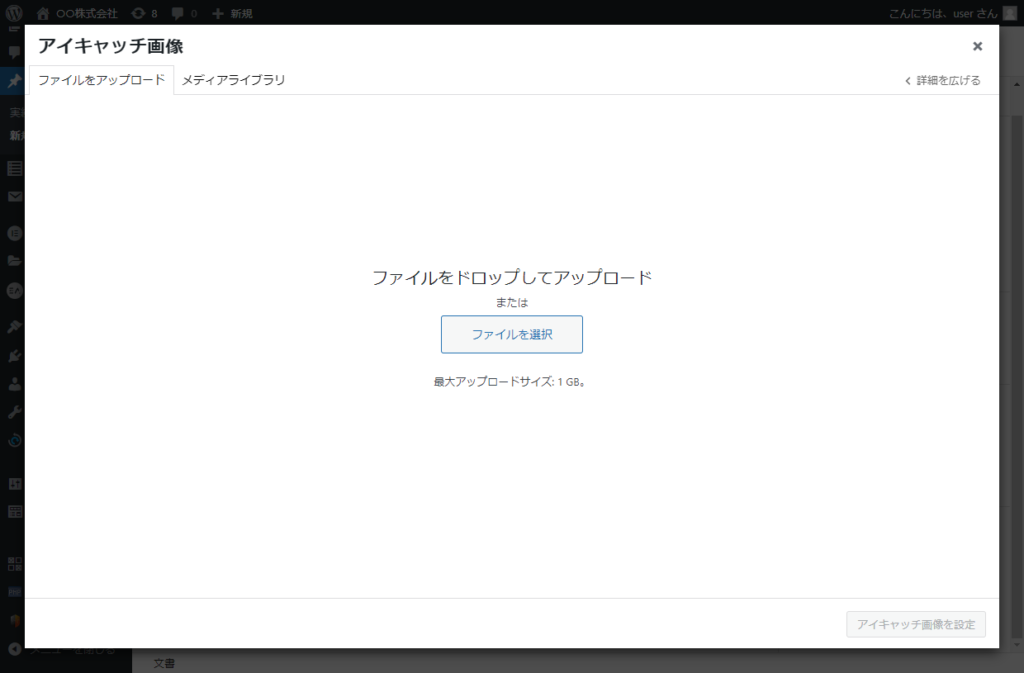
Task: Click the Users person icon in sidebar
Action: pyautogui.click(x=14, y=383)
